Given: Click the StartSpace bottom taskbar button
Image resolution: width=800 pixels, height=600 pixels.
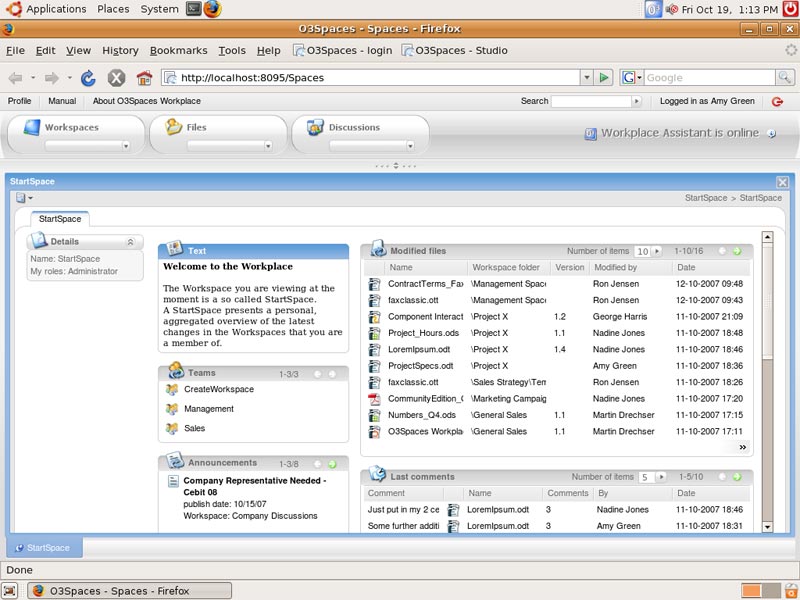Looking at the screenshot, I should [x=44, y=547].
